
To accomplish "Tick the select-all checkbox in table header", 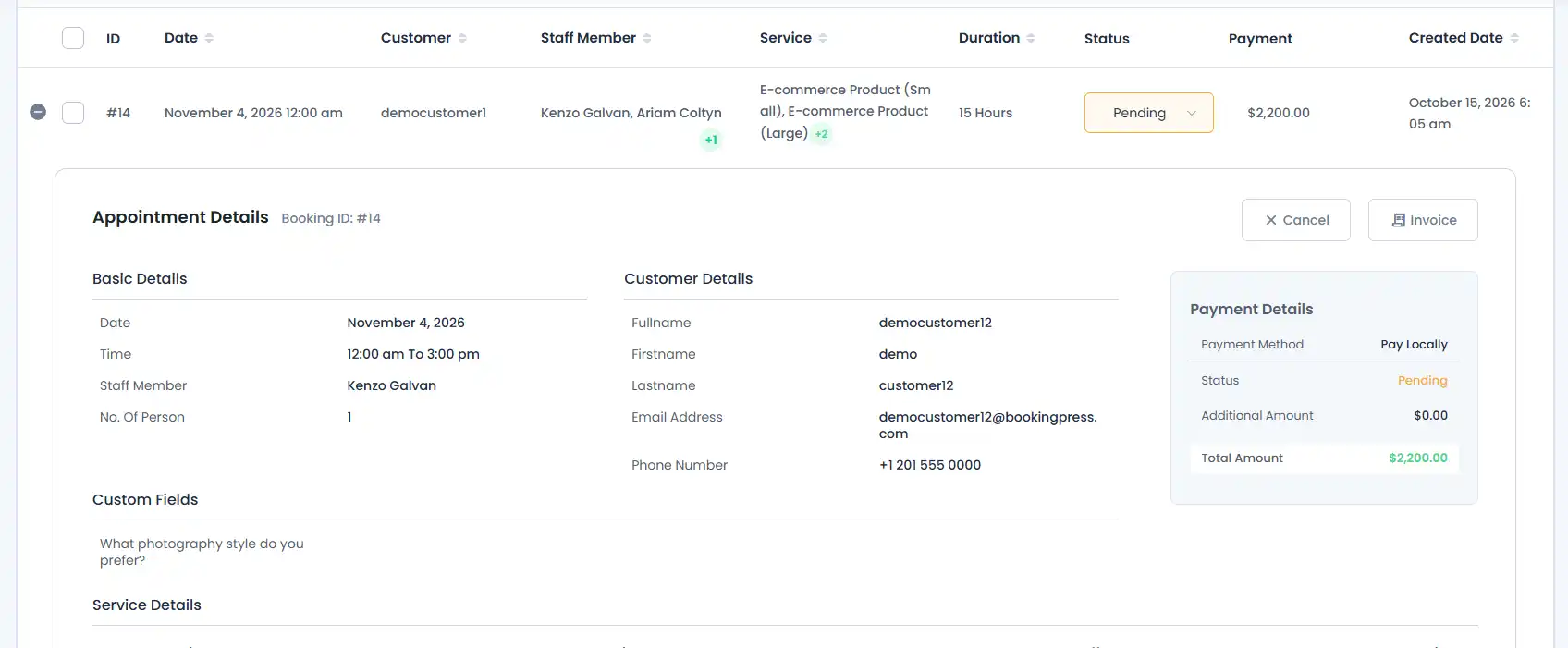I will (x=73, y=38).
